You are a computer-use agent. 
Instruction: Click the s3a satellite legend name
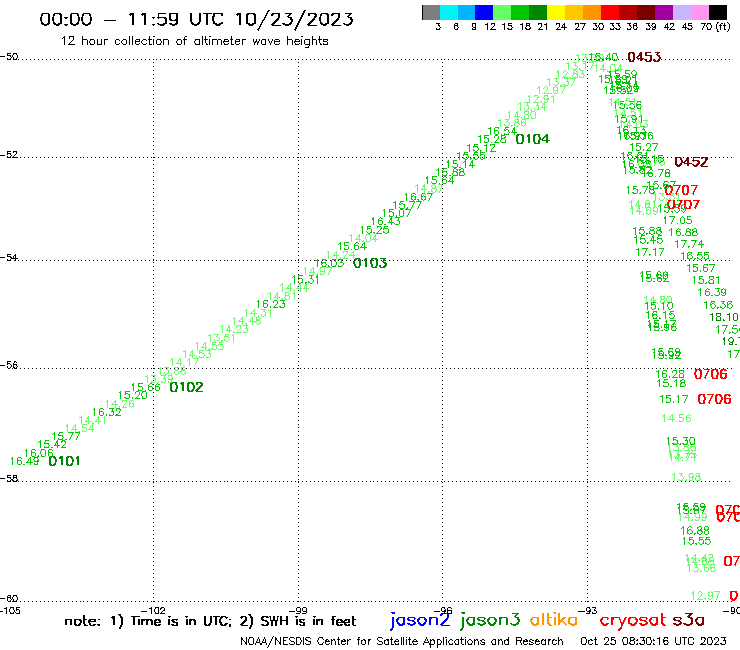689,620
